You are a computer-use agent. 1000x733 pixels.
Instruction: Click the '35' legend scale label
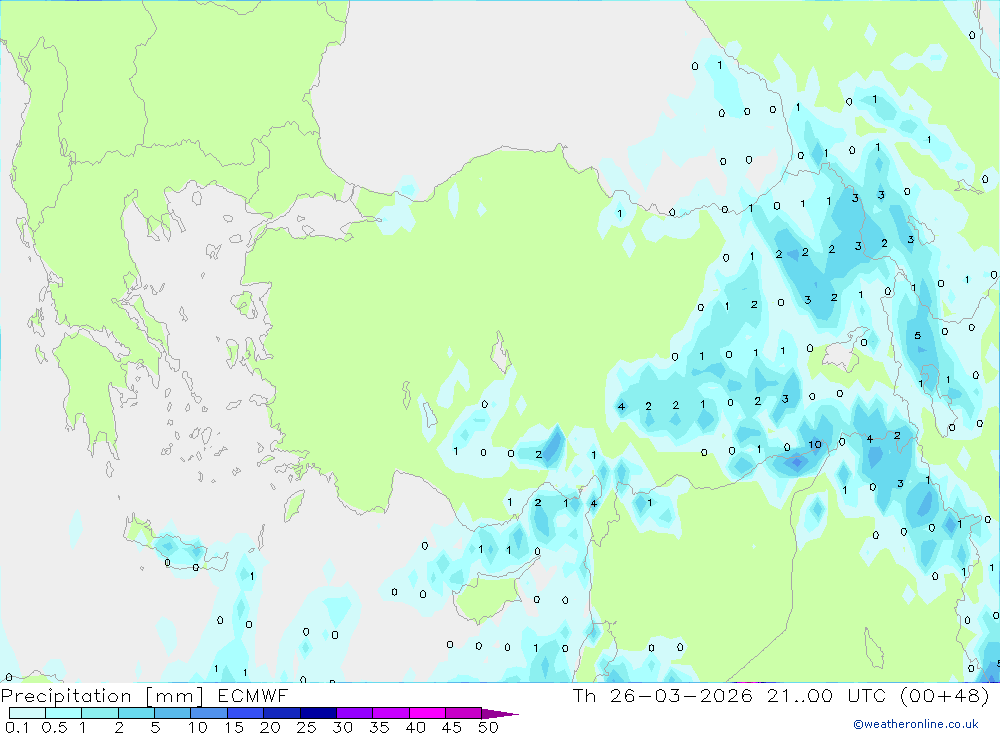point(379,727)
